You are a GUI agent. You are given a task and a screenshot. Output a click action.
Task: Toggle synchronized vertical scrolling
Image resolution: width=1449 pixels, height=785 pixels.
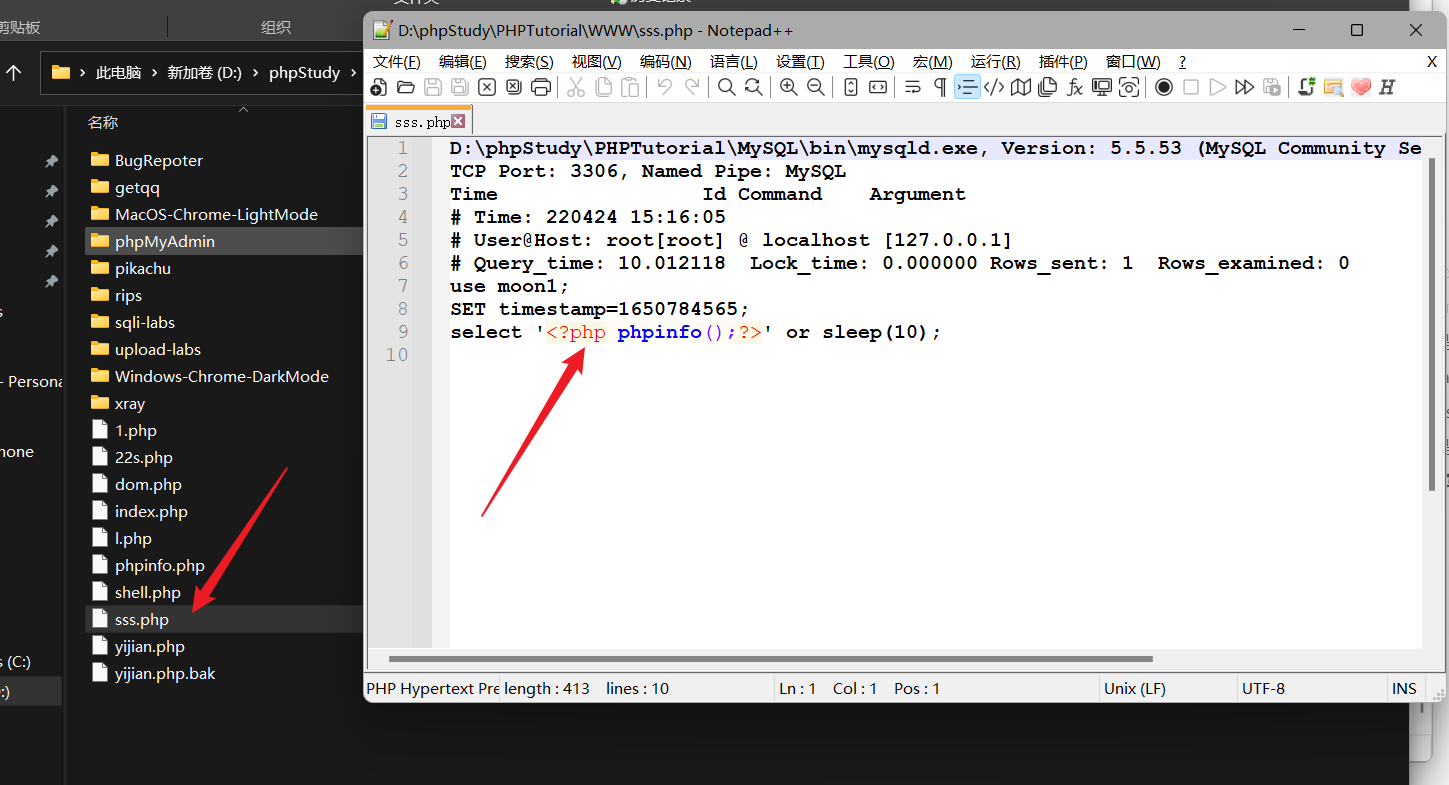(x=850, y=87)
